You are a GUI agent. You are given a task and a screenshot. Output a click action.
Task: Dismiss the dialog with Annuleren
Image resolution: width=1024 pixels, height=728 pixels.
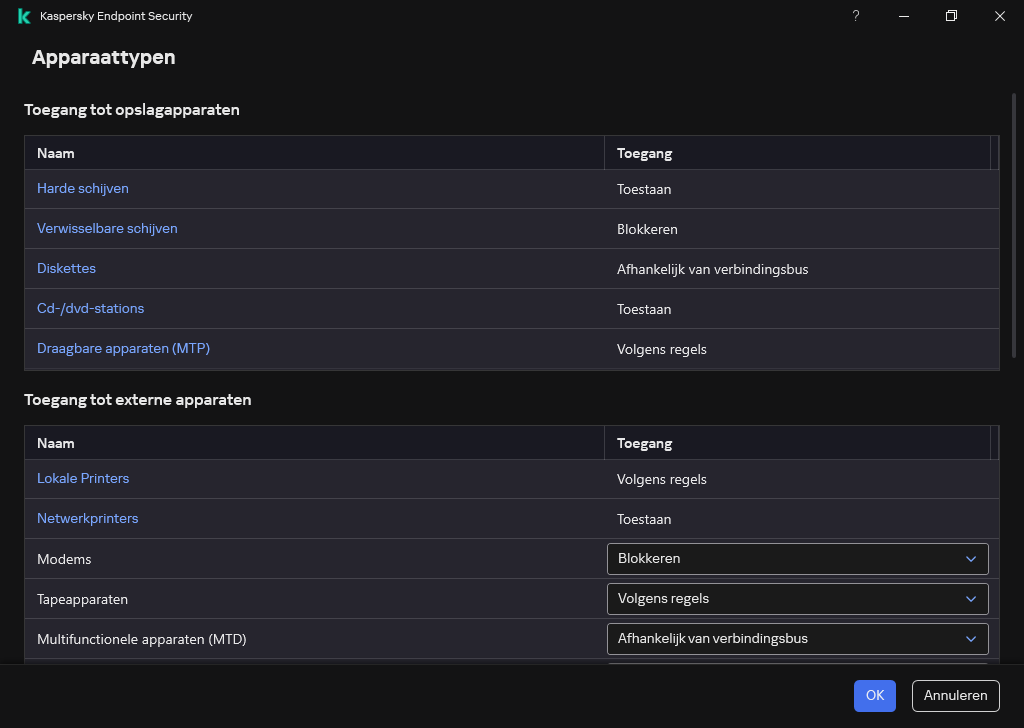(955, 695)
